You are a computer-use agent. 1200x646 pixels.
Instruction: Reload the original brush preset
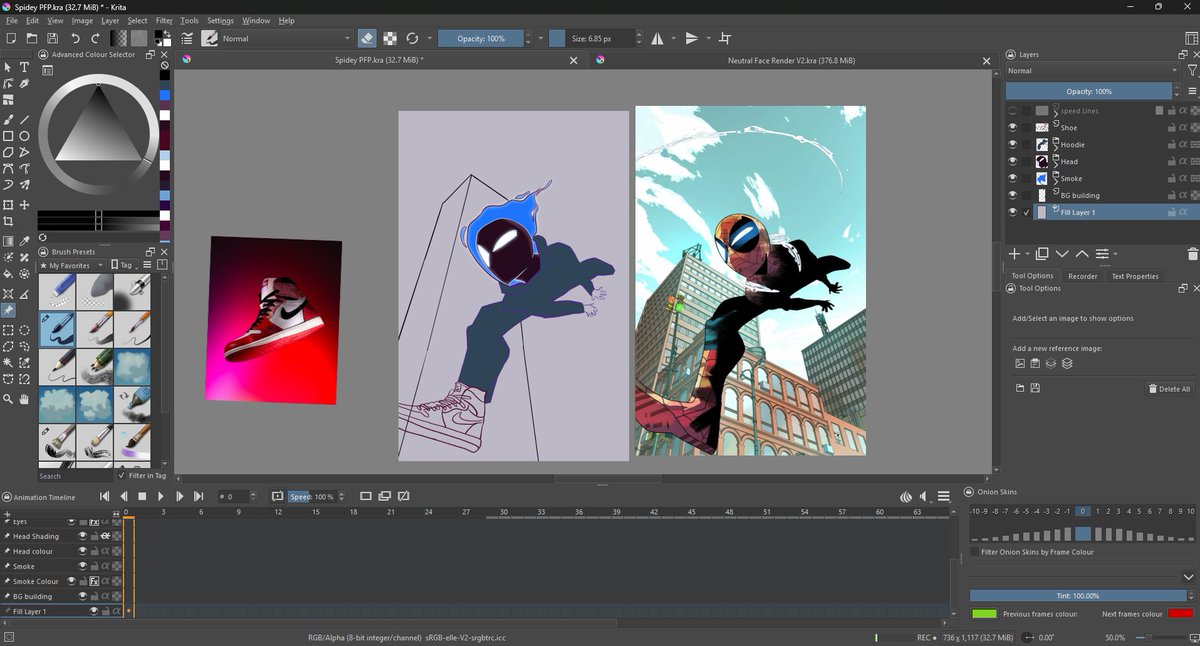tap(412, 38)
